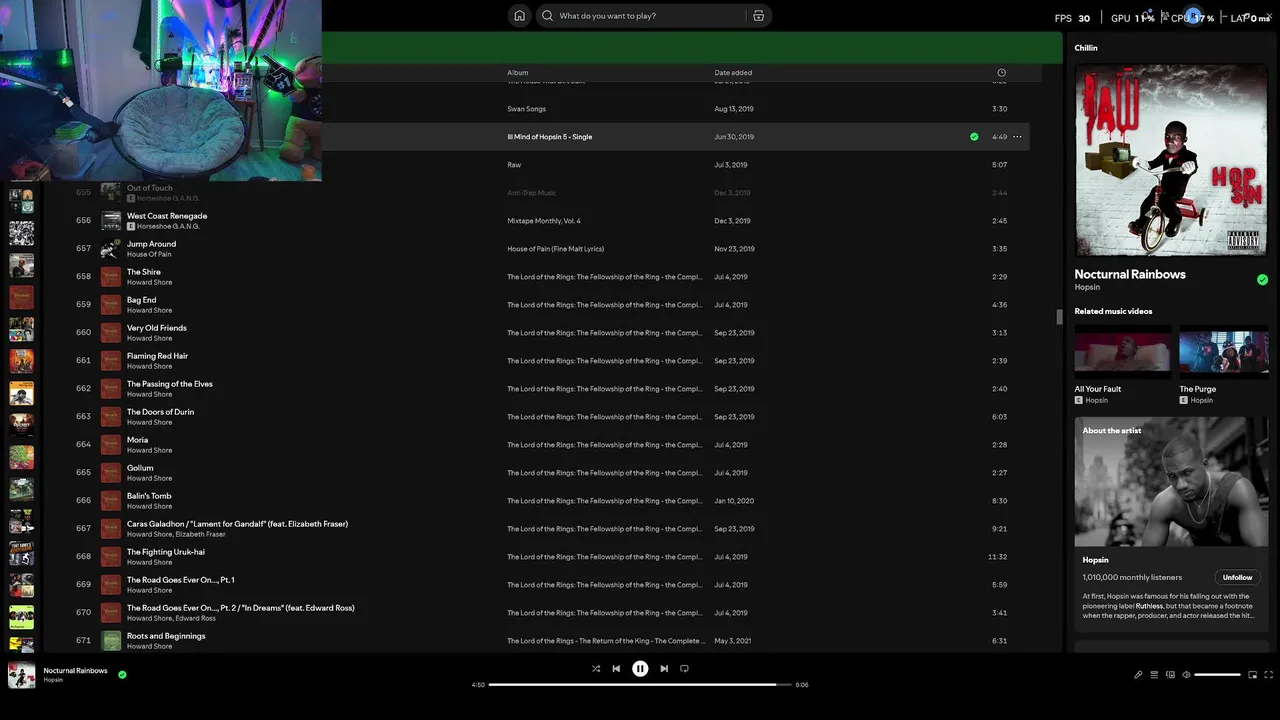Open Browse icon in the search bar
Image resolution: width=1280 pixels, height=720 pixels.
[759, 16]
